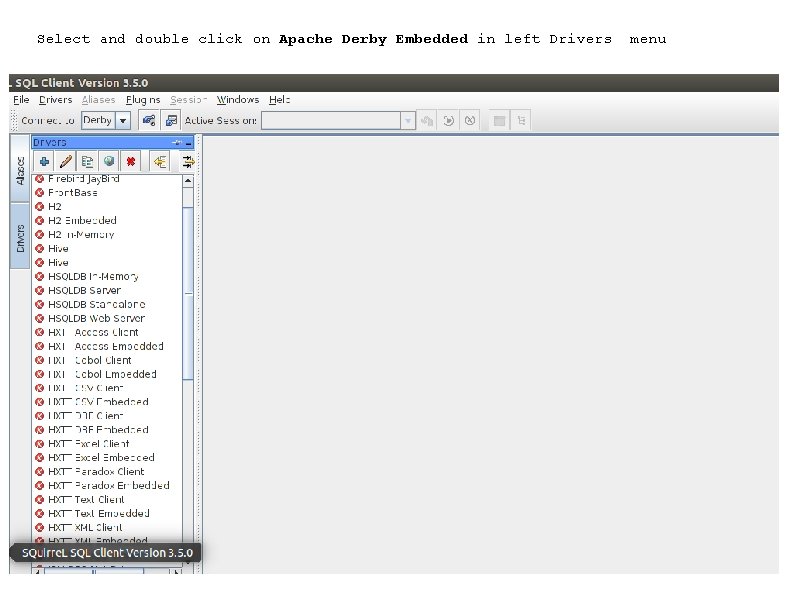The image size is (794, 595).
Task: Open the Aliases menu
Action: point(99,100)
